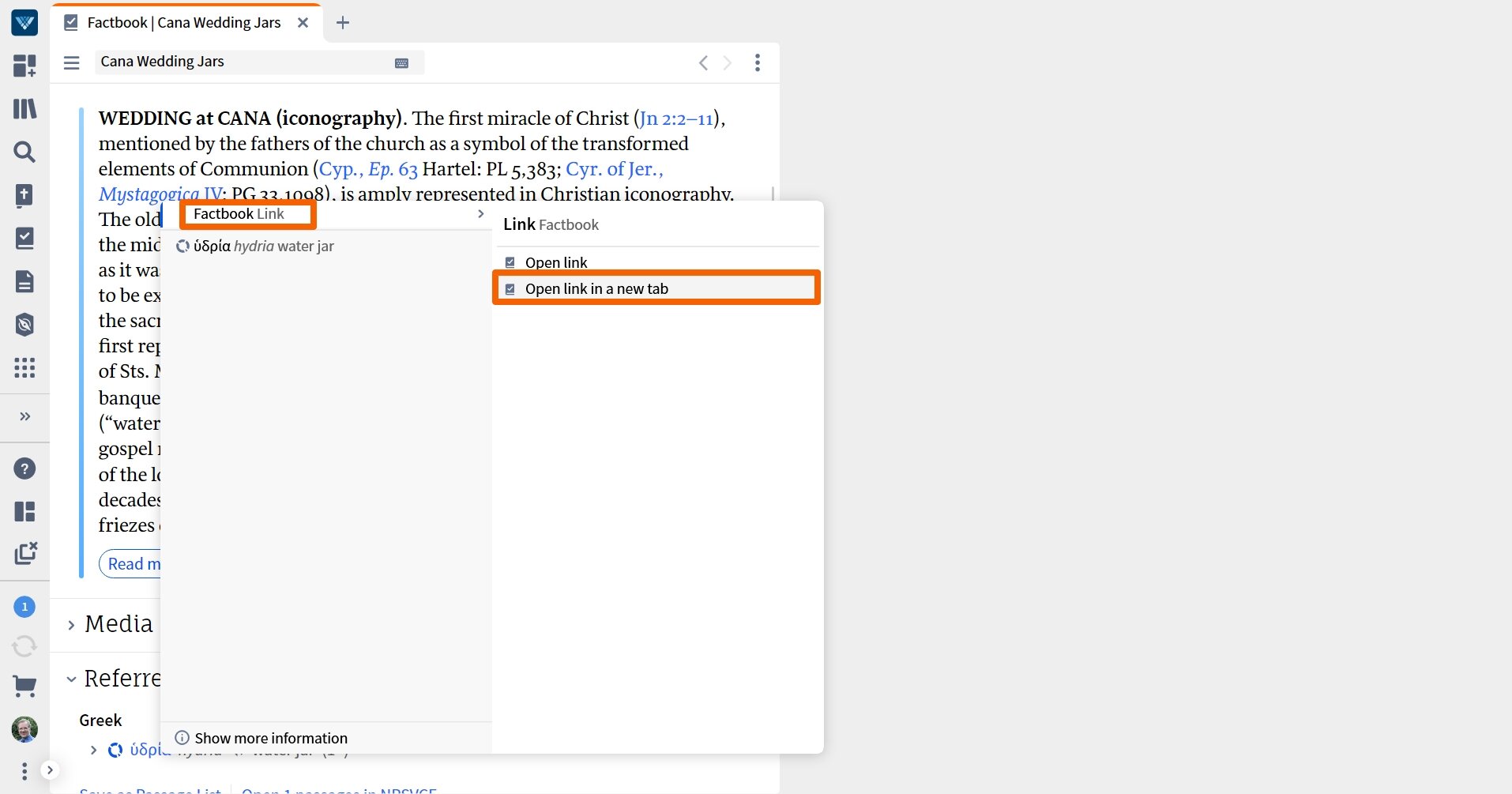This screenshot has width=1512, height=794.
Task: Open the Cyp., Ep. 63 link
Action: [368, 169]
